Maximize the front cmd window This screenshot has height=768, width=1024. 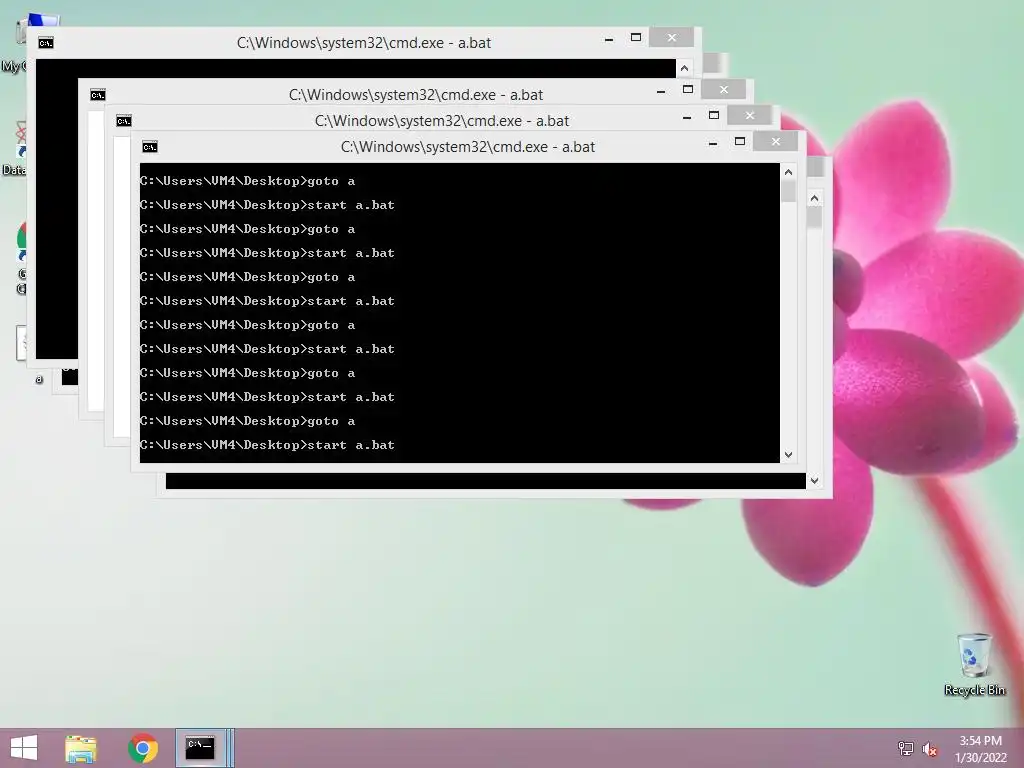(x=740, y=142)
